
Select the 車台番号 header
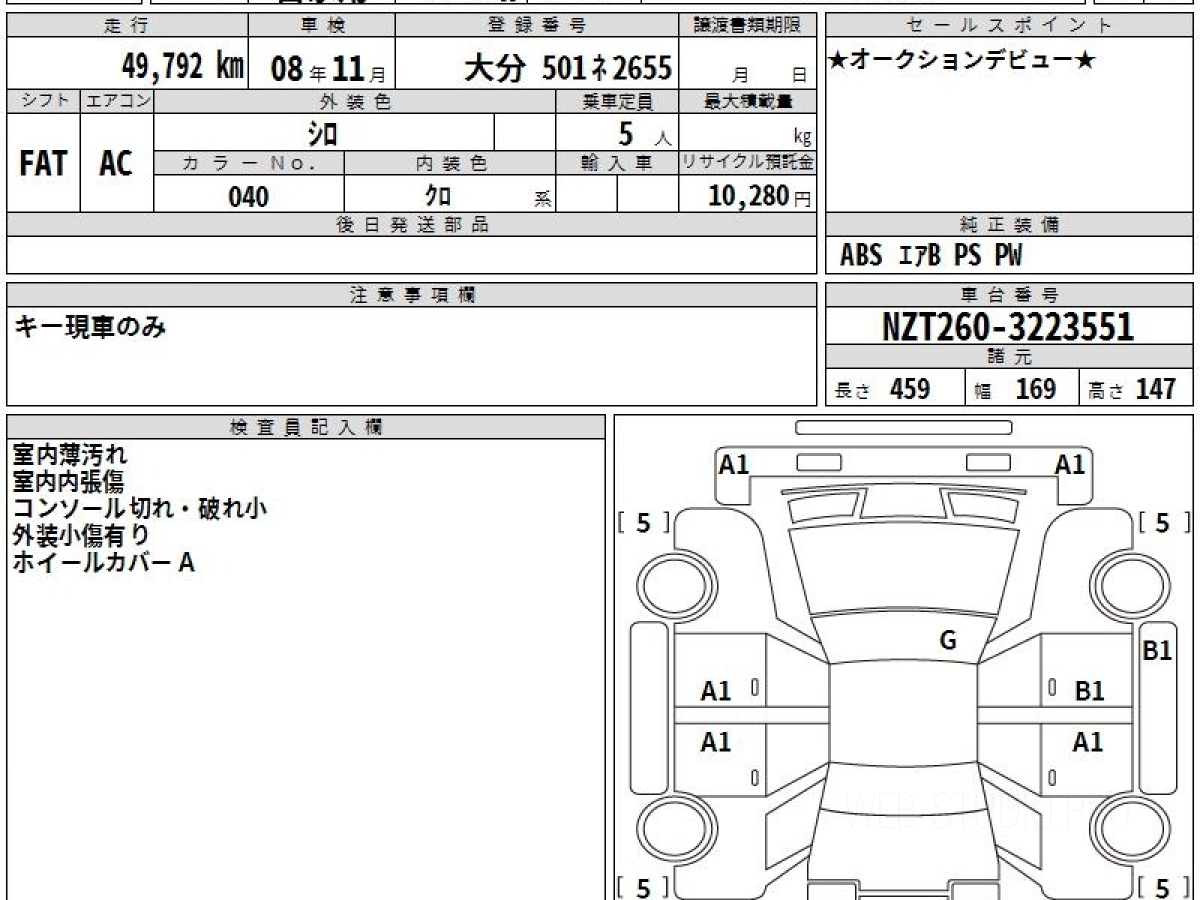coord(1009,295)
